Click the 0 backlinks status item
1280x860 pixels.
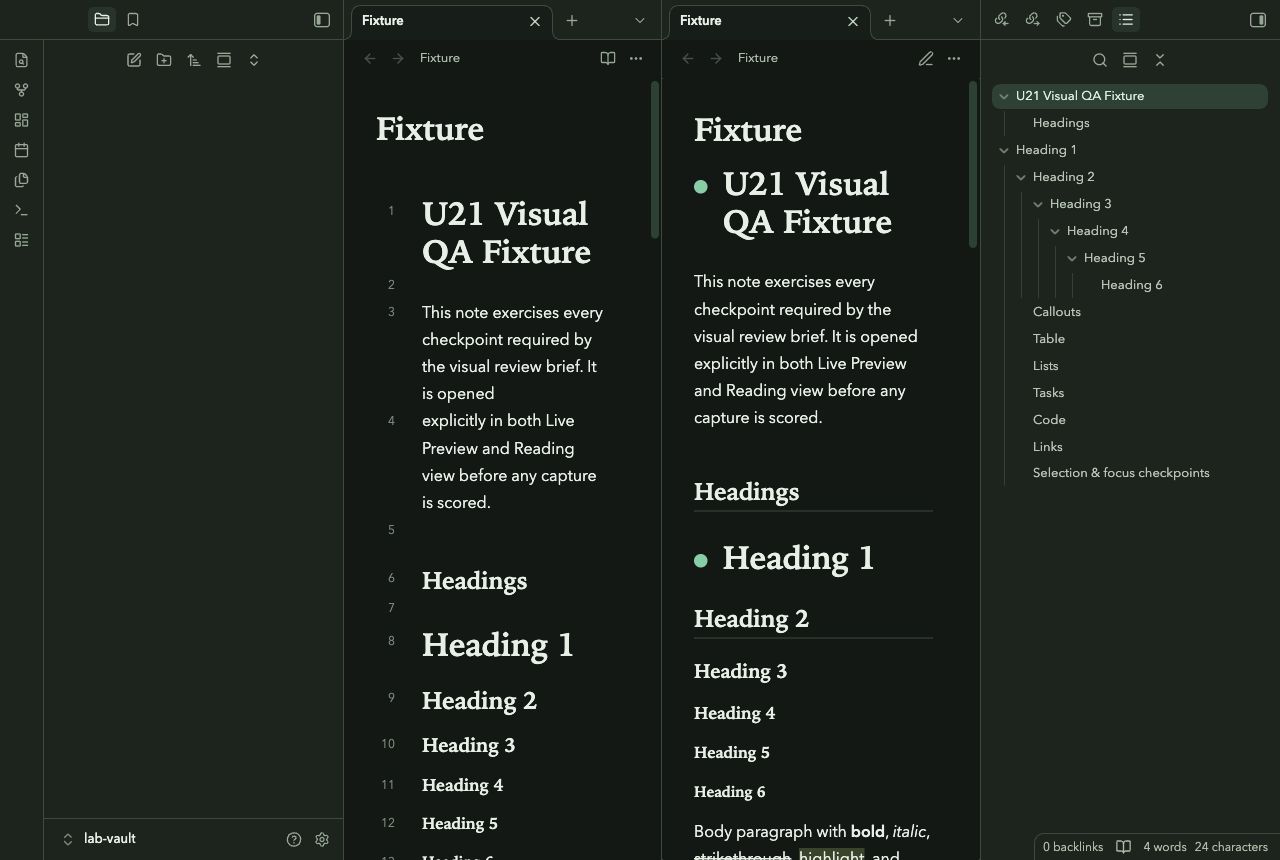coord(1073,847)
